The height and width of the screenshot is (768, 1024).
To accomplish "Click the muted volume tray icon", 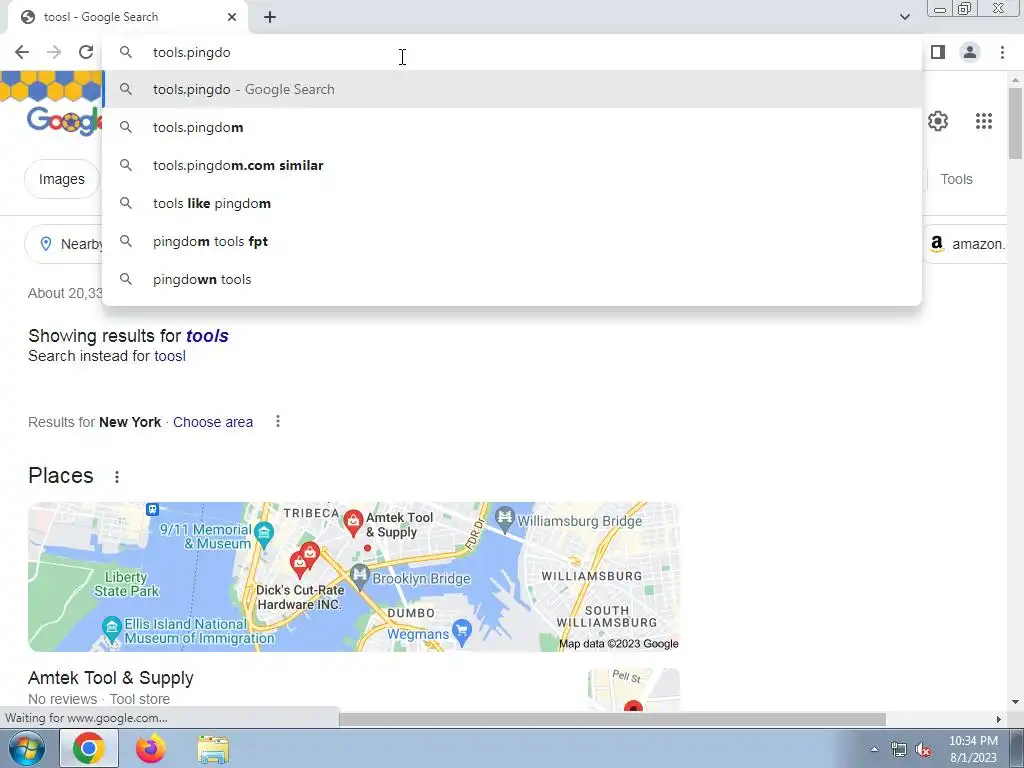I will tap(923, 750).
